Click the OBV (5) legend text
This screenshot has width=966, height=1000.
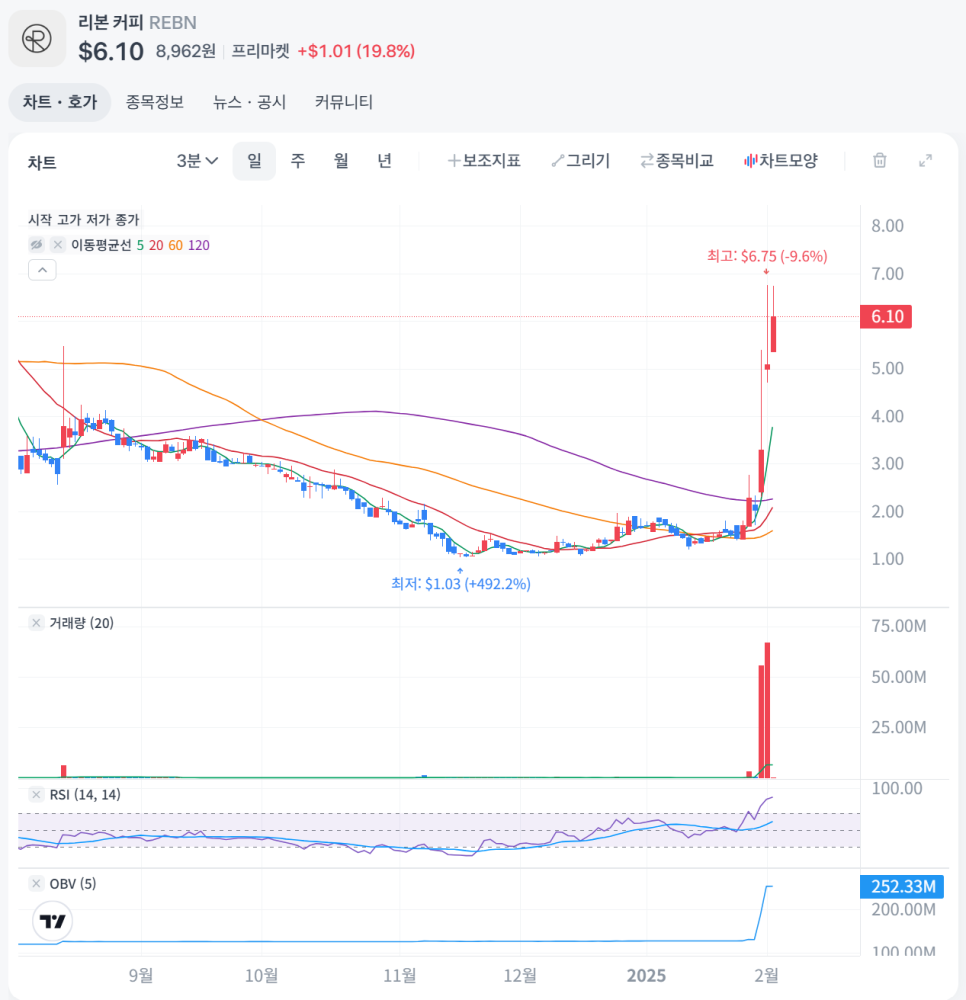[x=73, y=884]
